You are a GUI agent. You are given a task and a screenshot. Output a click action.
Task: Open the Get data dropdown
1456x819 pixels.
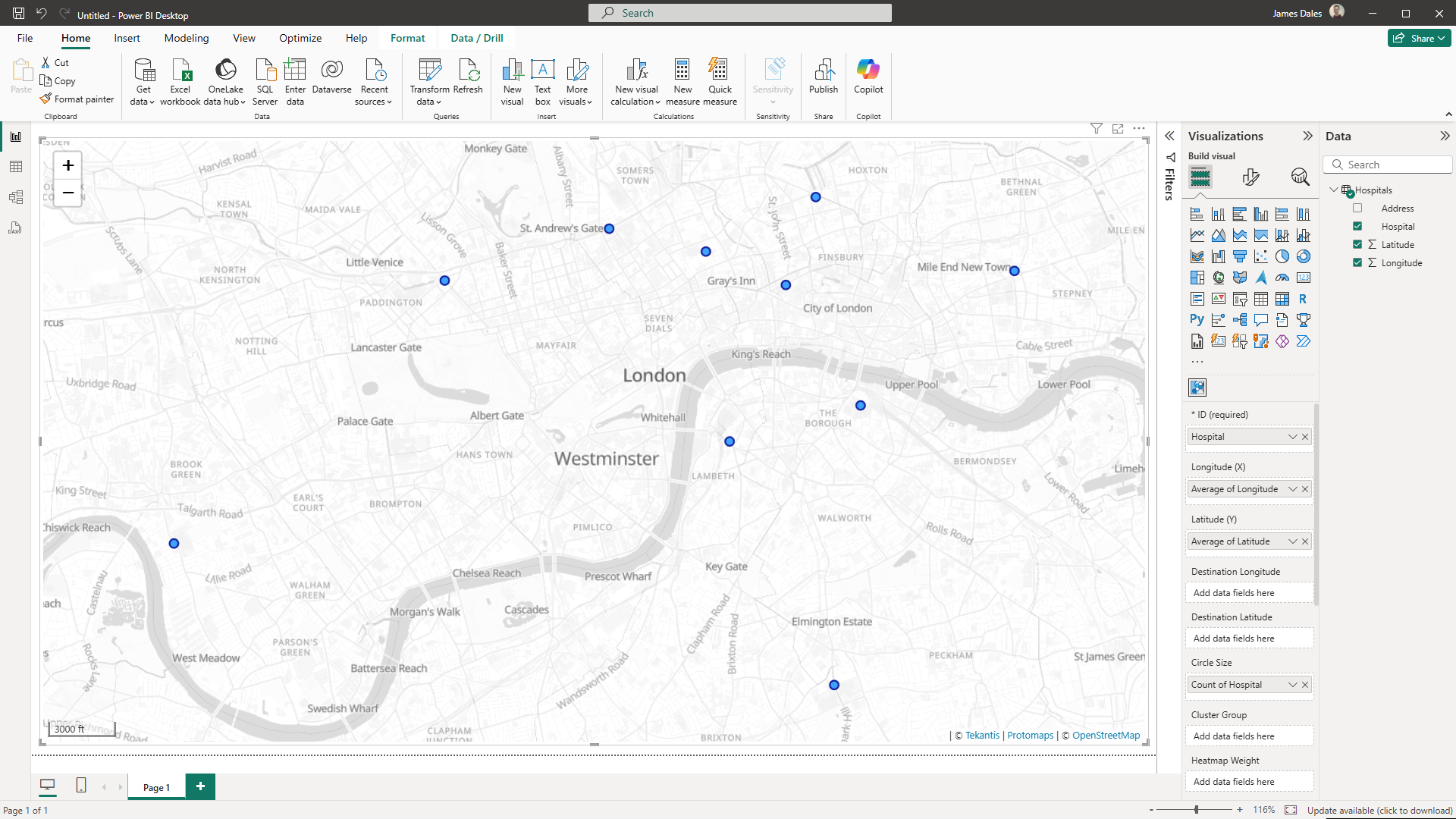tap(143, 102)
